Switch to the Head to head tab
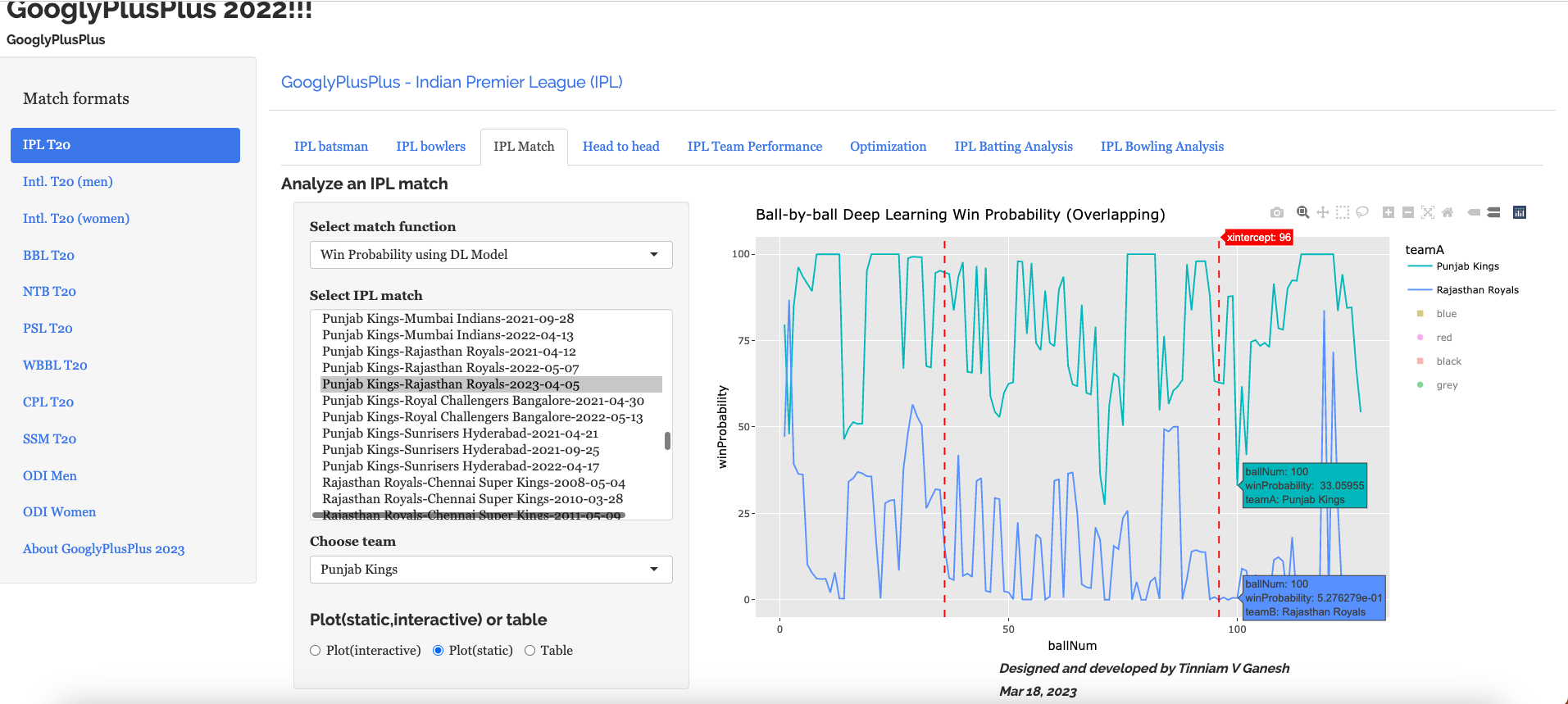 tap(620, 147)
